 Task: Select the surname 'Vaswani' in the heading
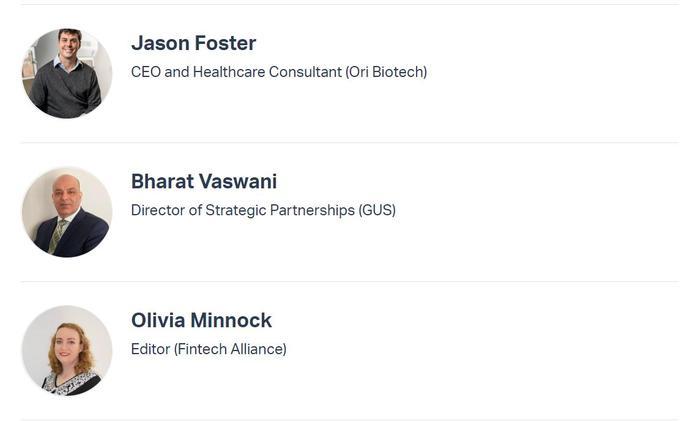pos(238,182)
